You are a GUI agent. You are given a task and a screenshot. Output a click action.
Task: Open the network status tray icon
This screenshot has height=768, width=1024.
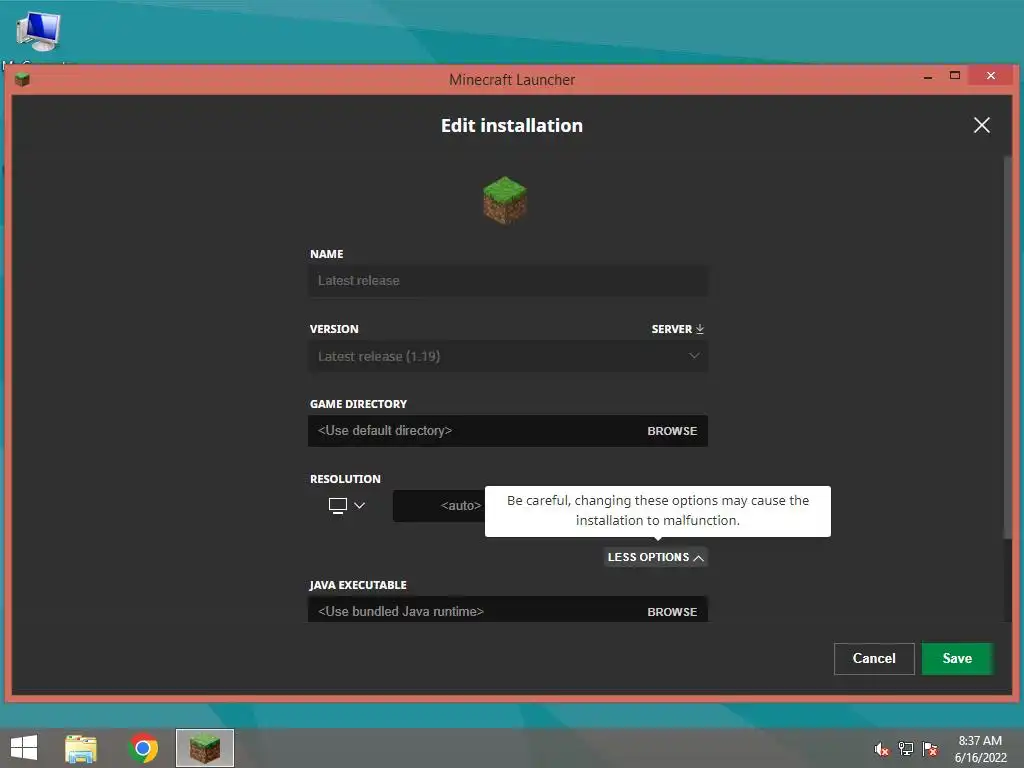click(x=906, y=749)
